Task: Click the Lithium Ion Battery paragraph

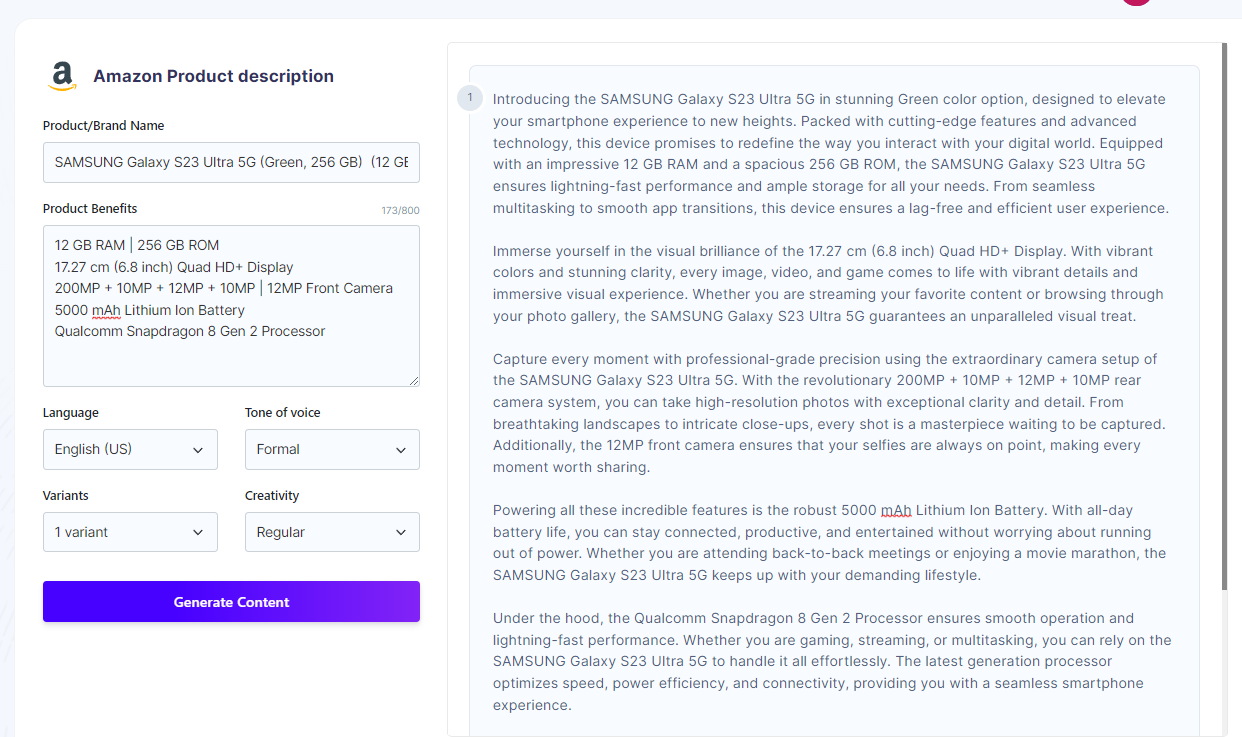Action: [830, 542]
